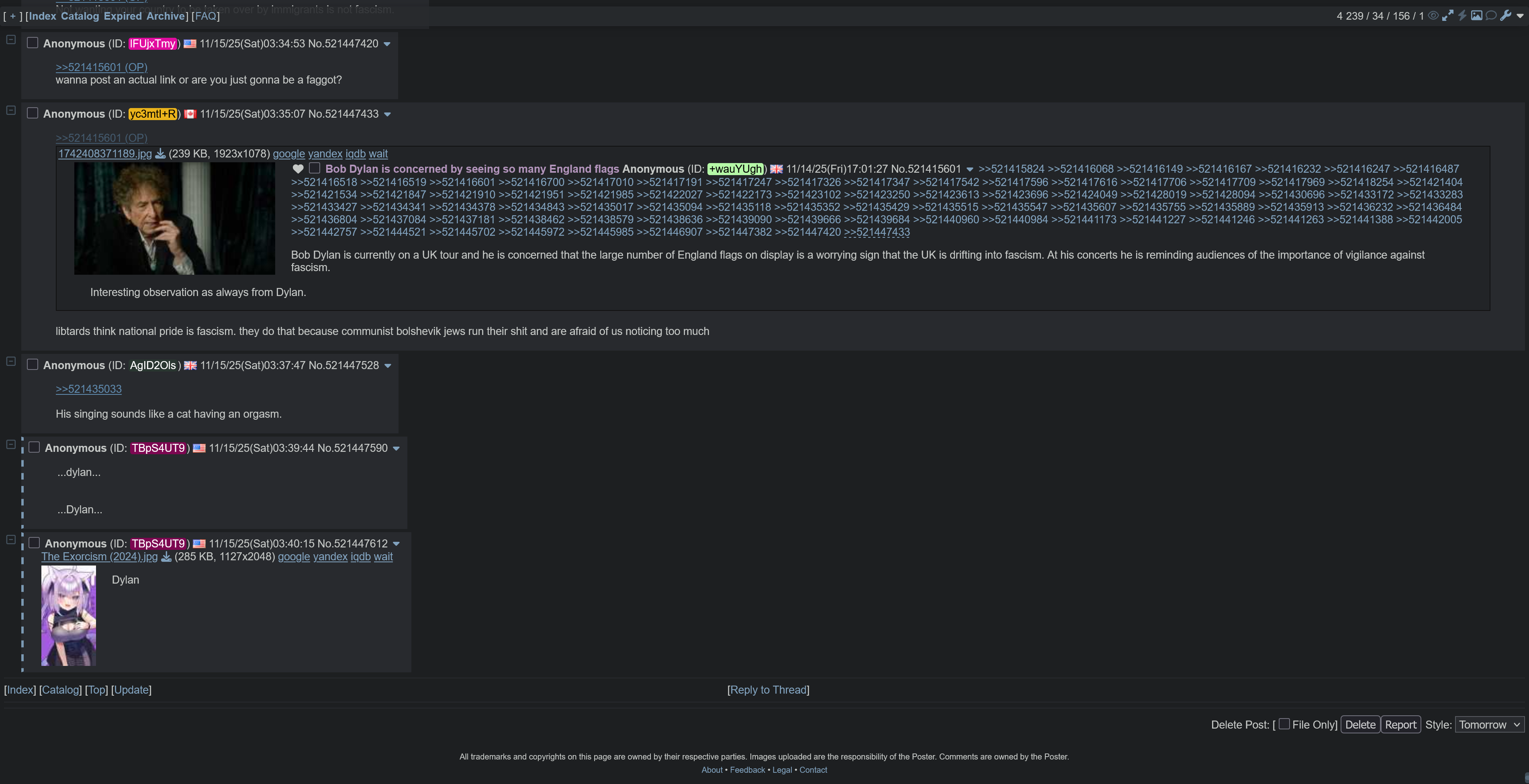The image size is (1529, 784).
Task: Click the lightning bolt icon in header
Action: pyautogui.click(x=1463, y=15)
